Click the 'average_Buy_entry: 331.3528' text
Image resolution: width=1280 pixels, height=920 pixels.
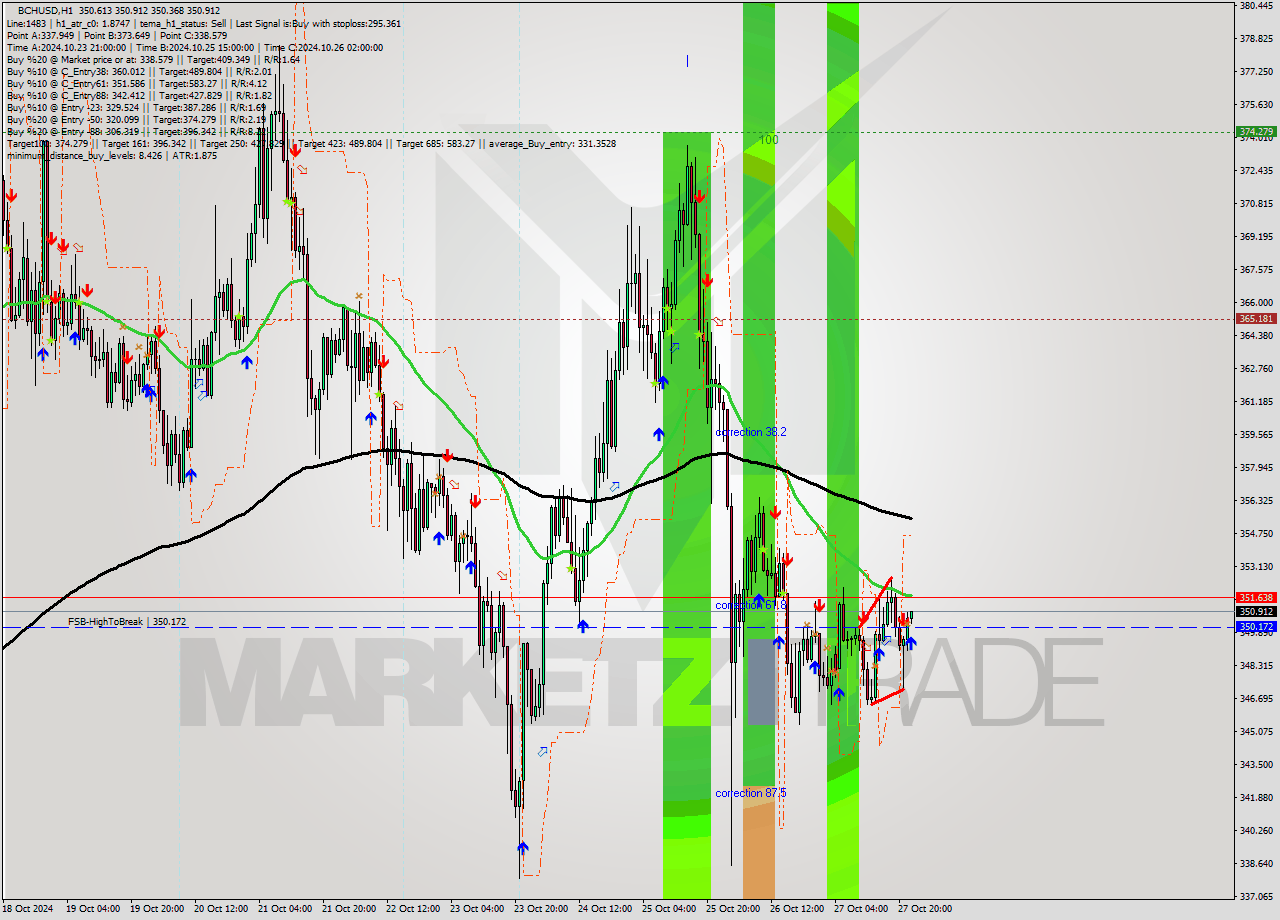click(x=552, y=143)
